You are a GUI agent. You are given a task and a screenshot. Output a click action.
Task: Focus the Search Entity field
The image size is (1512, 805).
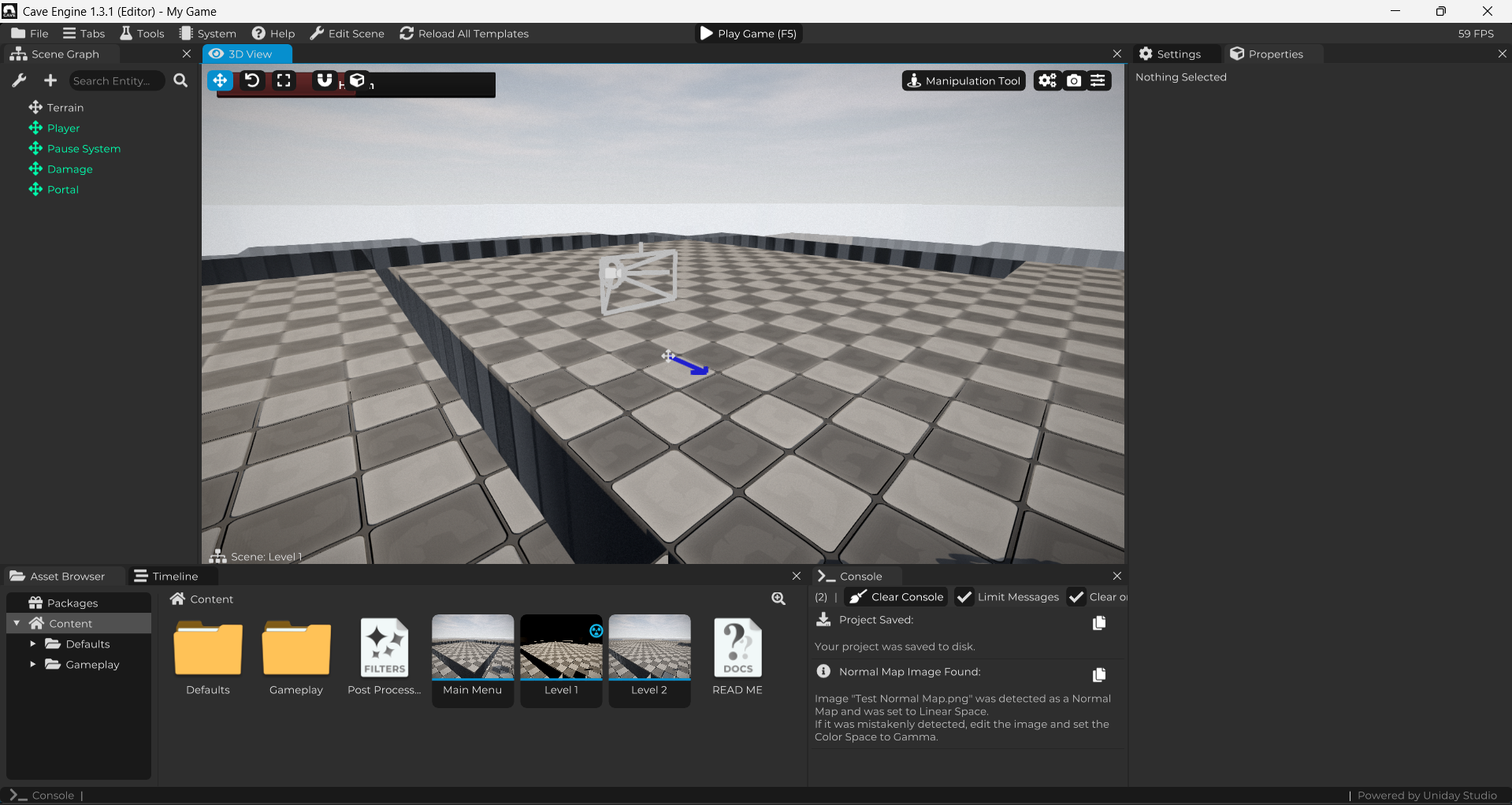[x=116, y=80]
